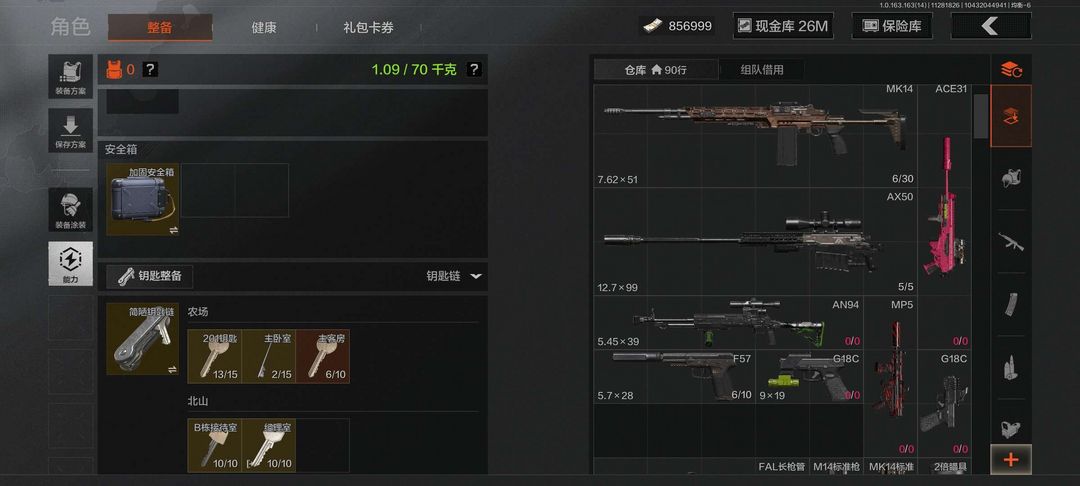Click the question mark beside weight
1080x486 pixels.
click(474, 70)
